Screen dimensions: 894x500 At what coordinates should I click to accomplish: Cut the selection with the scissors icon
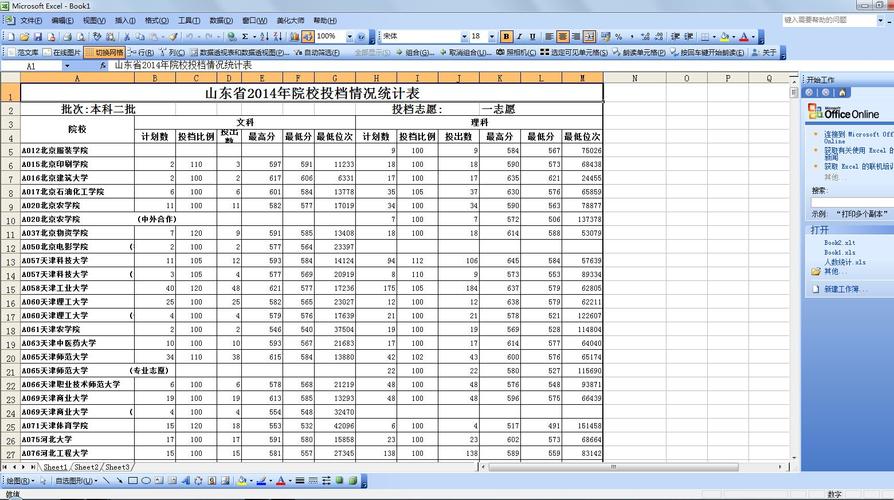[127, 36]
